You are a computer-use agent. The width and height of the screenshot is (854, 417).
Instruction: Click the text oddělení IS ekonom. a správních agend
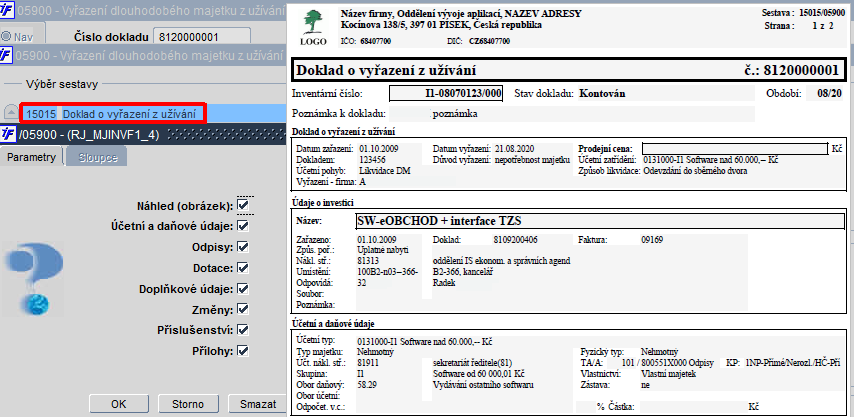coord(502,261)
